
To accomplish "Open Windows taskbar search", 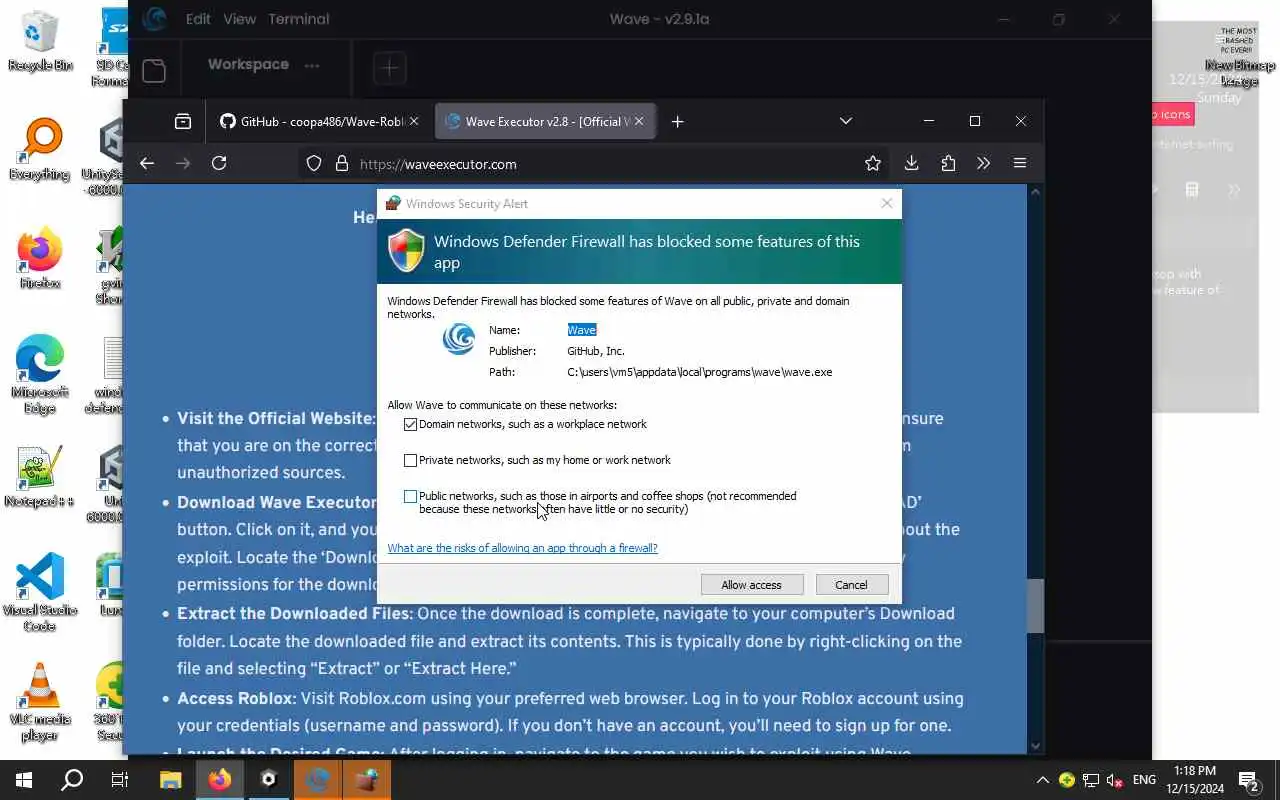I will [x=72, y=780].
